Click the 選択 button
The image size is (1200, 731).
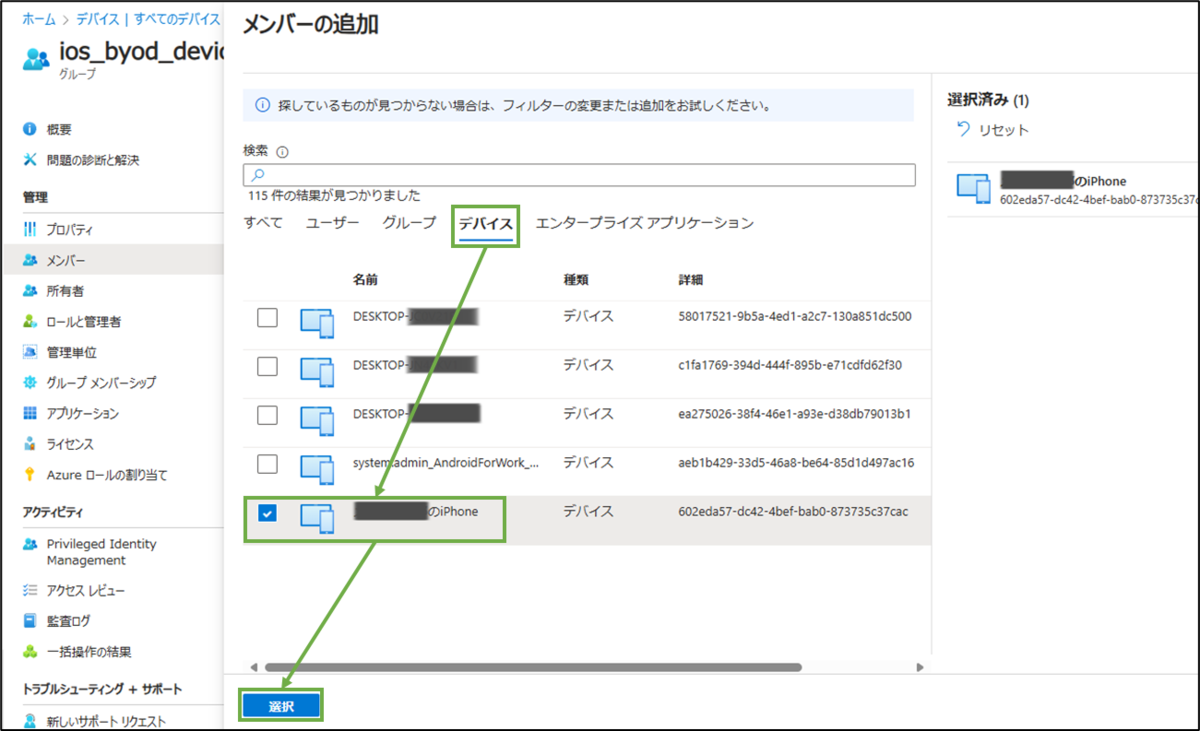(281, 706)
